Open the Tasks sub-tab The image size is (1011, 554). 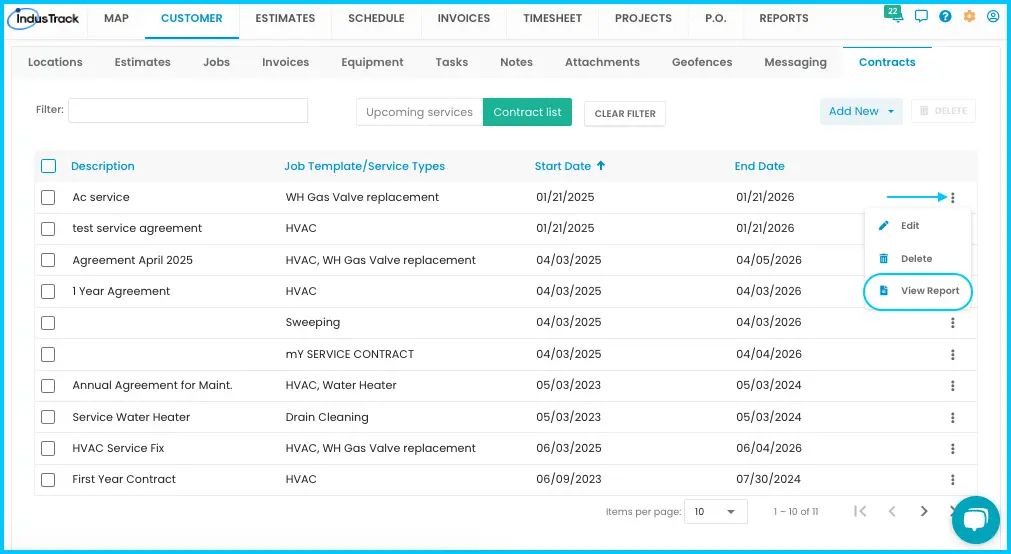tap(451, 62)
